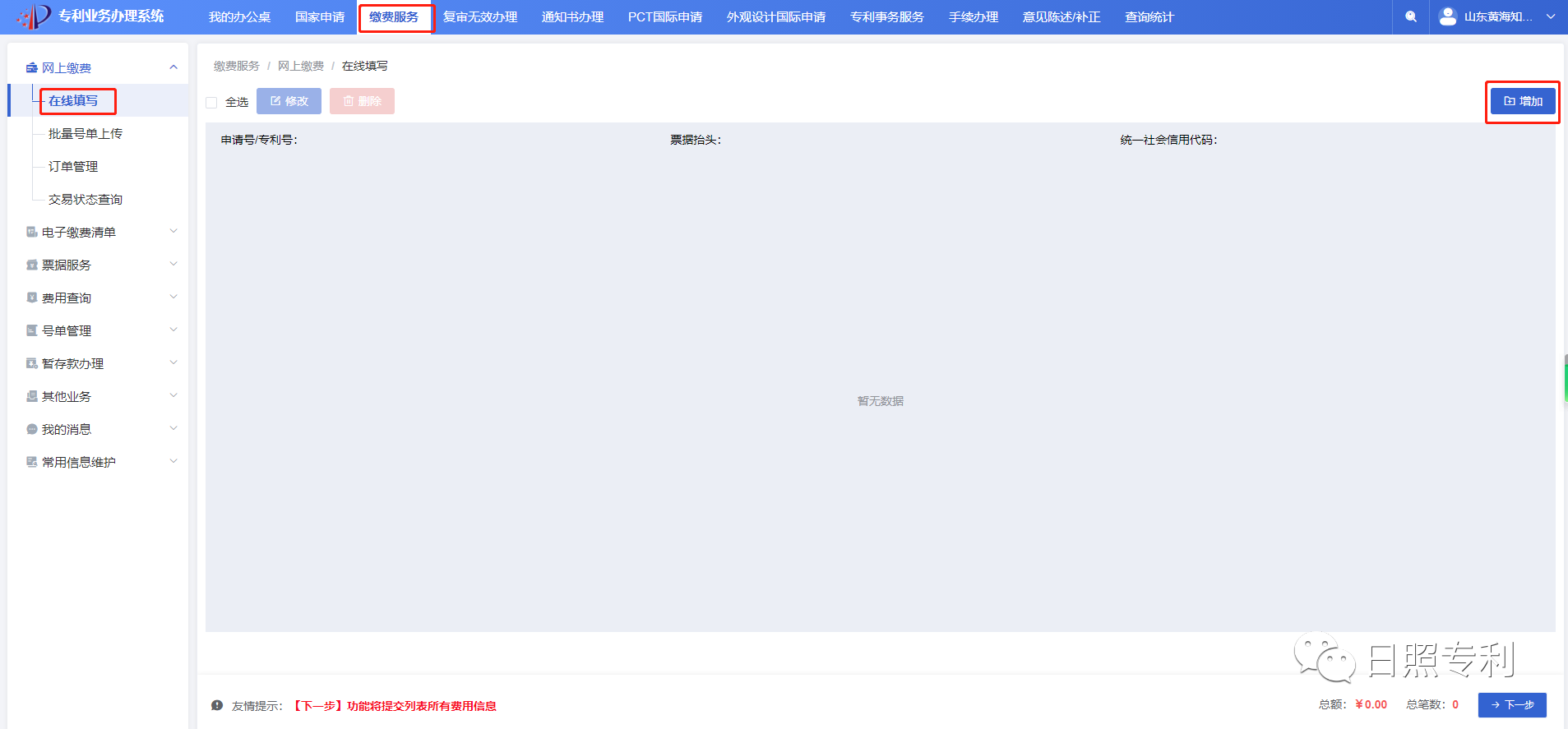1568x729 pixels.
Task: Switch to the 查询统计 top menu
Action: coord(1149,17)
